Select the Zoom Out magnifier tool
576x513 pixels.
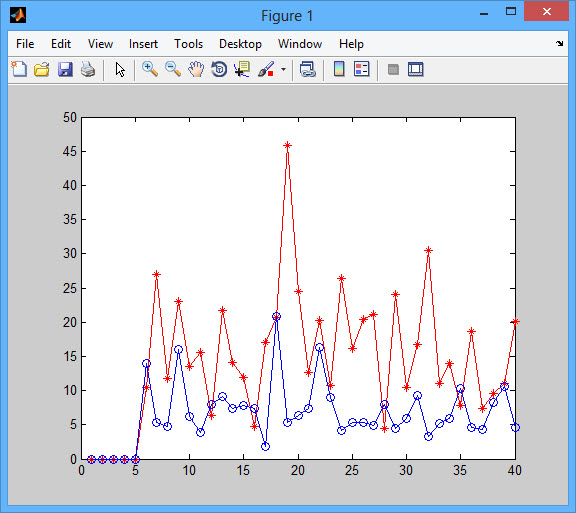point(173,69)
